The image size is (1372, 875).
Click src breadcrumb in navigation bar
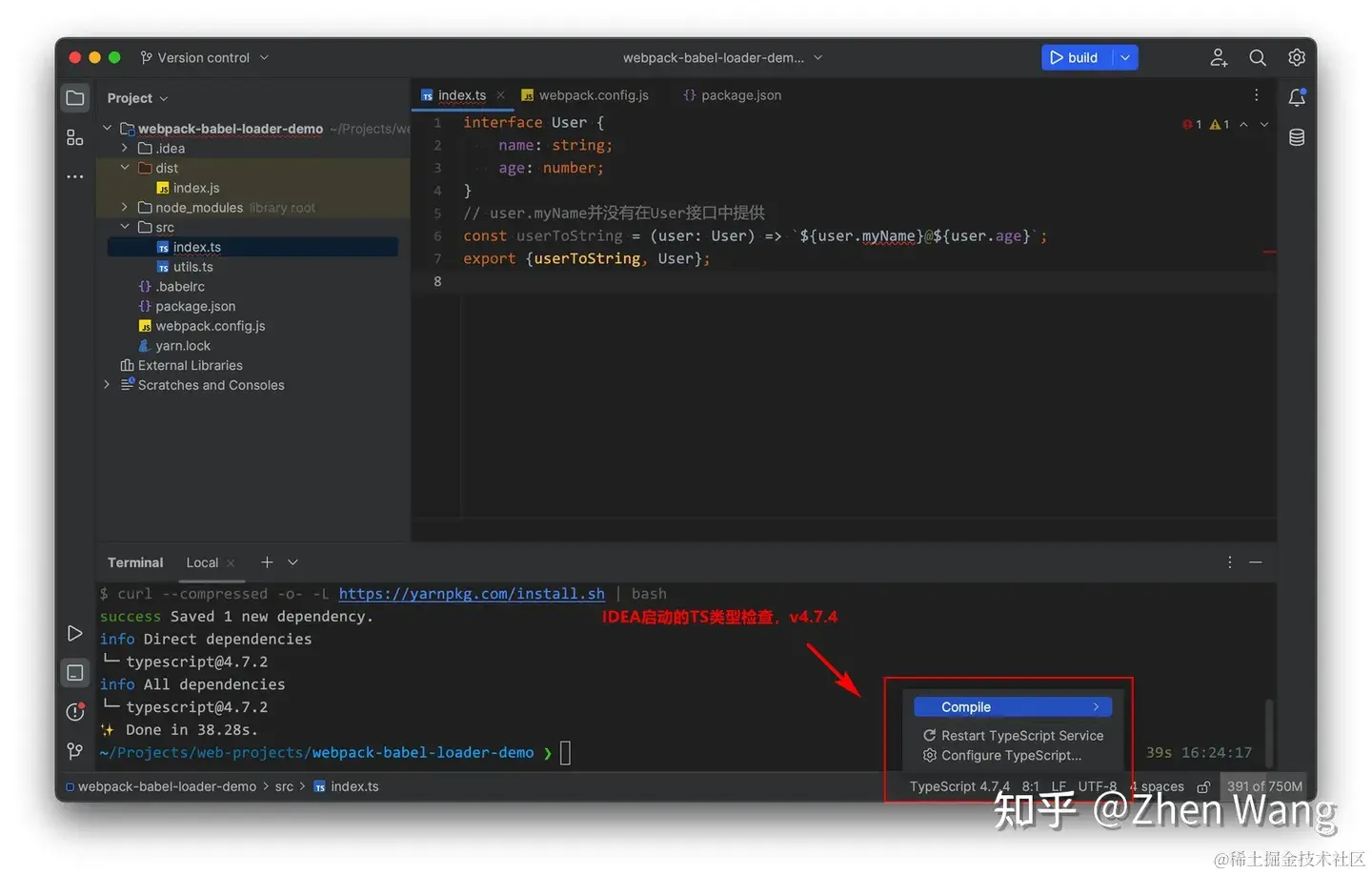(284, 787)
